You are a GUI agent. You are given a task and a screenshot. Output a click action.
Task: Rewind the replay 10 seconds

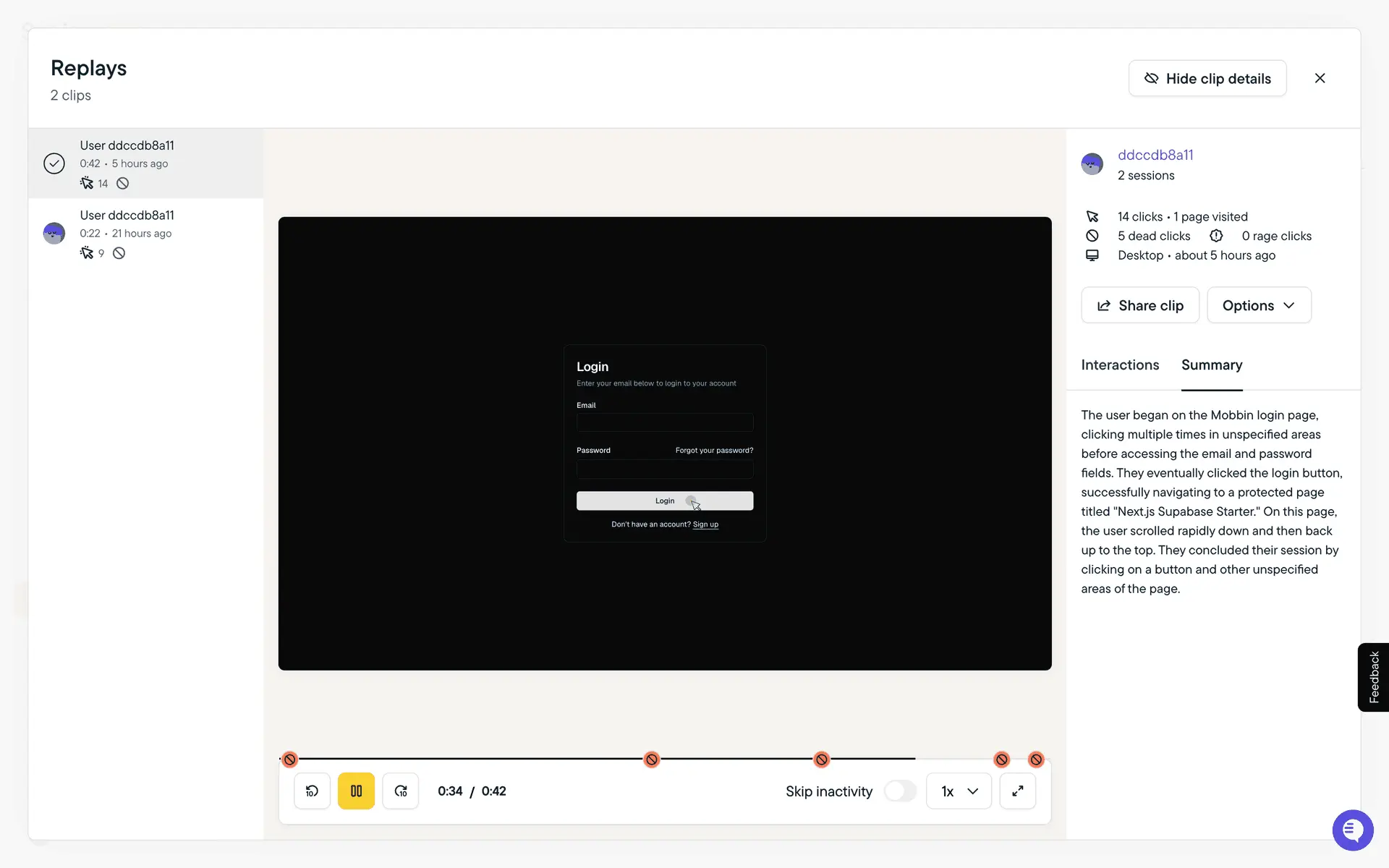point(312,791)
